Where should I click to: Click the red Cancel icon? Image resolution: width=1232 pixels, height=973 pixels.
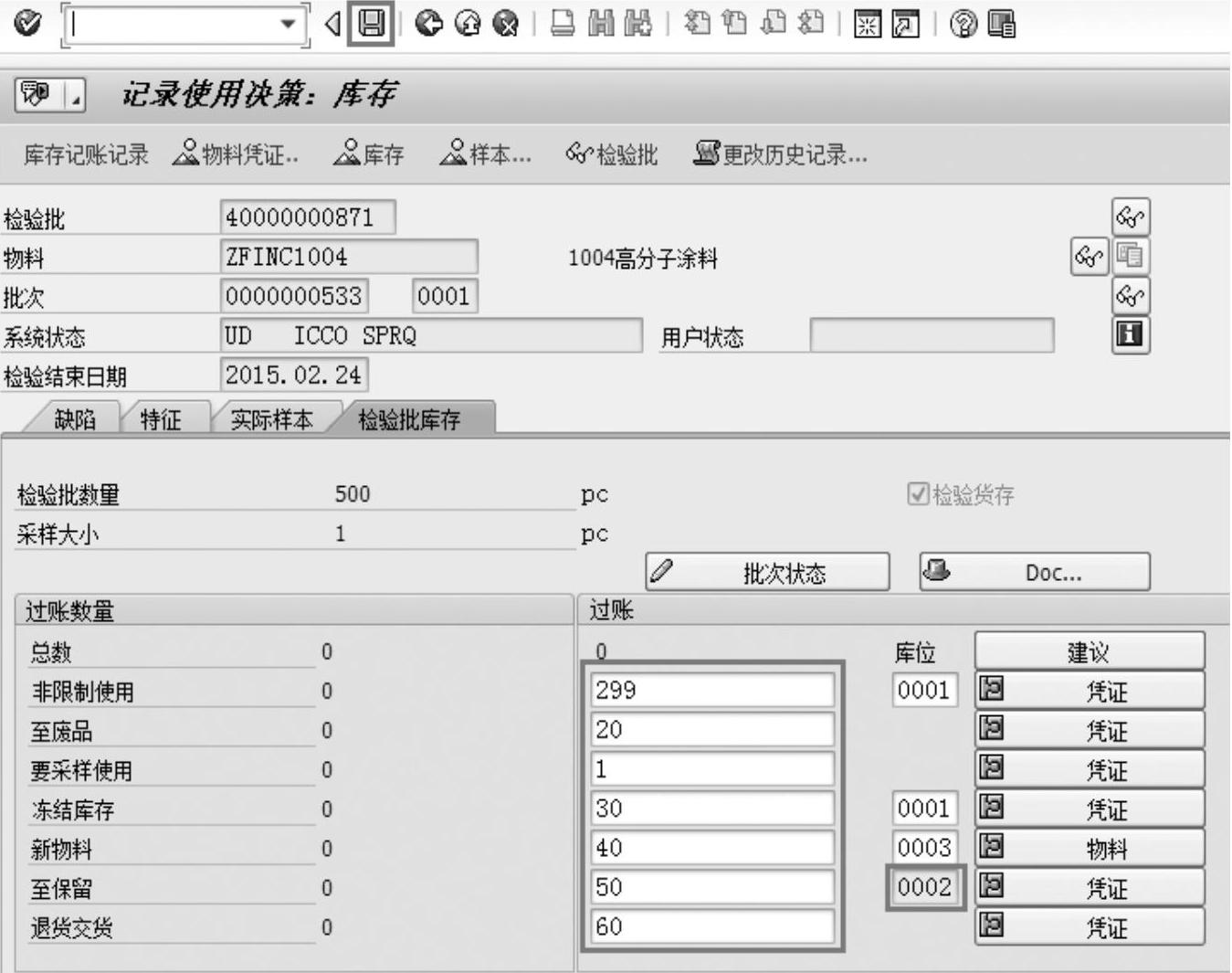(x=506, y=23)
